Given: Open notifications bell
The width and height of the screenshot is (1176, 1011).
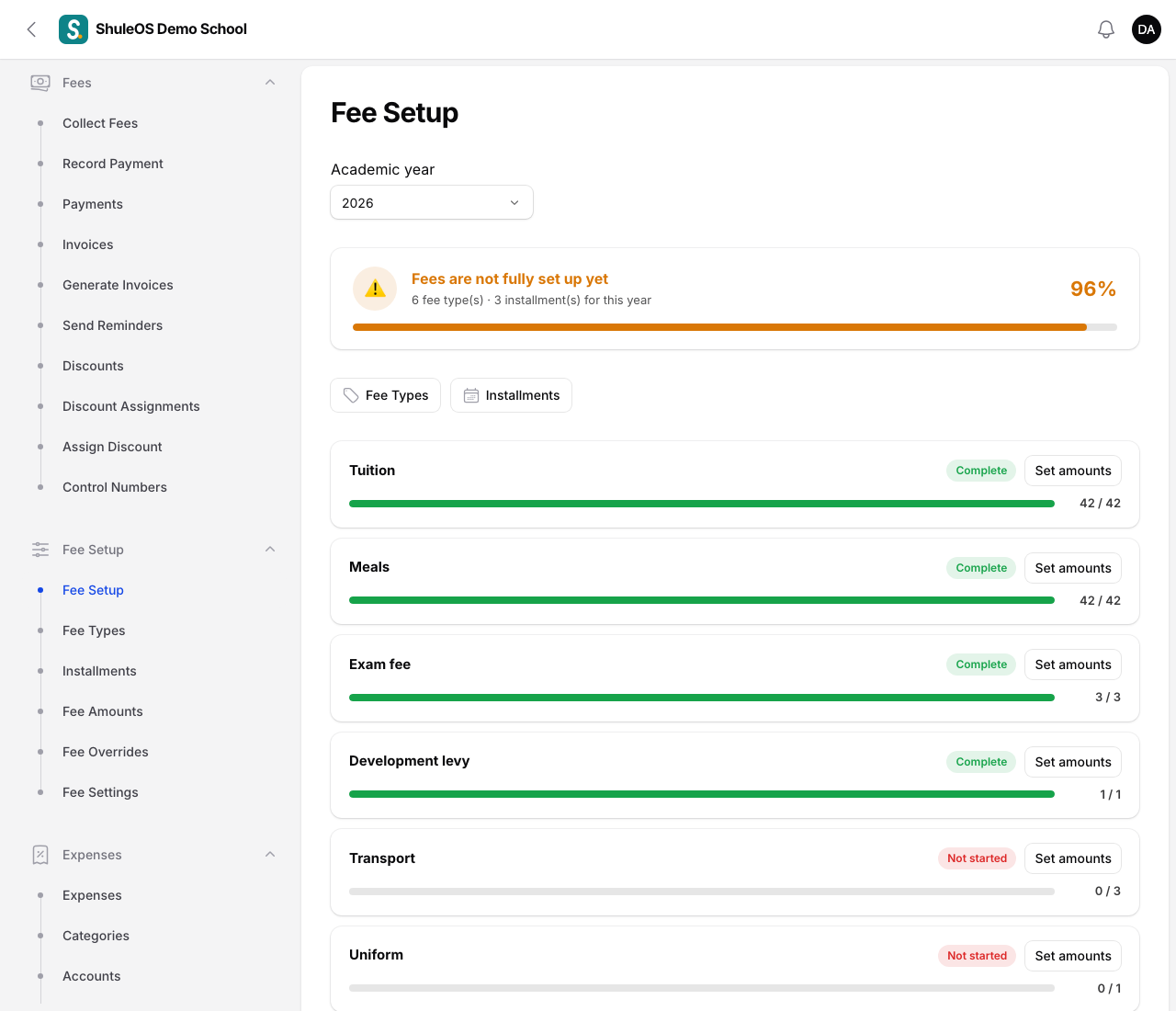Looking at the screenshot, I should (x=1106, y=29).
